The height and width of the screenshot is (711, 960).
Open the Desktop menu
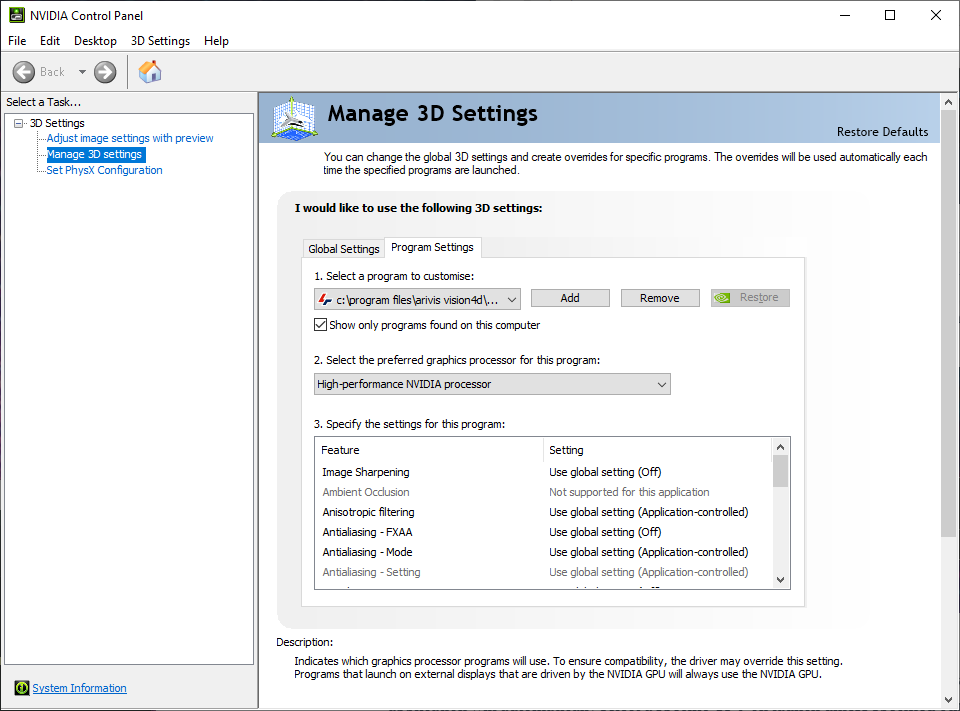[x=96, y=41]
